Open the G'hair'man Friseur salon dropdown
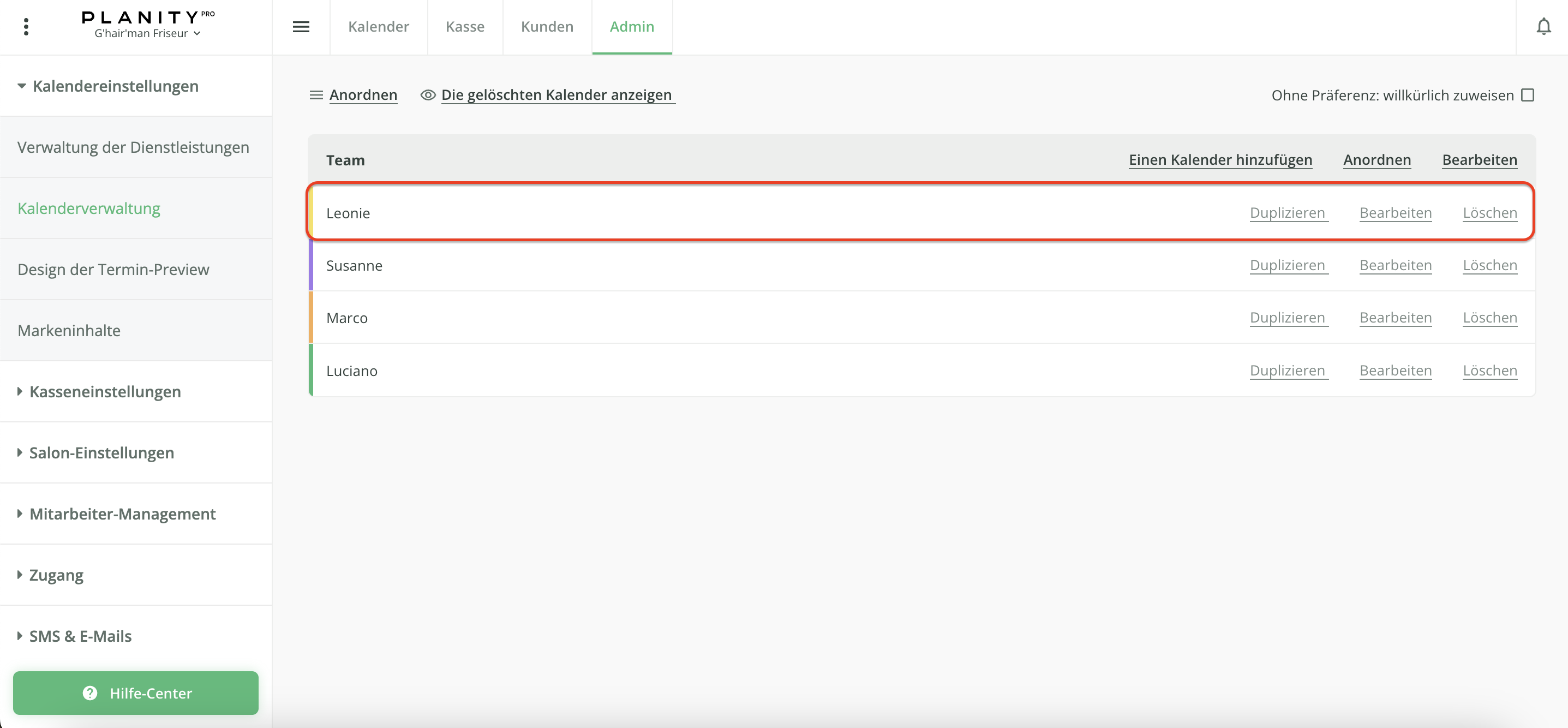The image size is (1568, 728). tap(147, 33)
